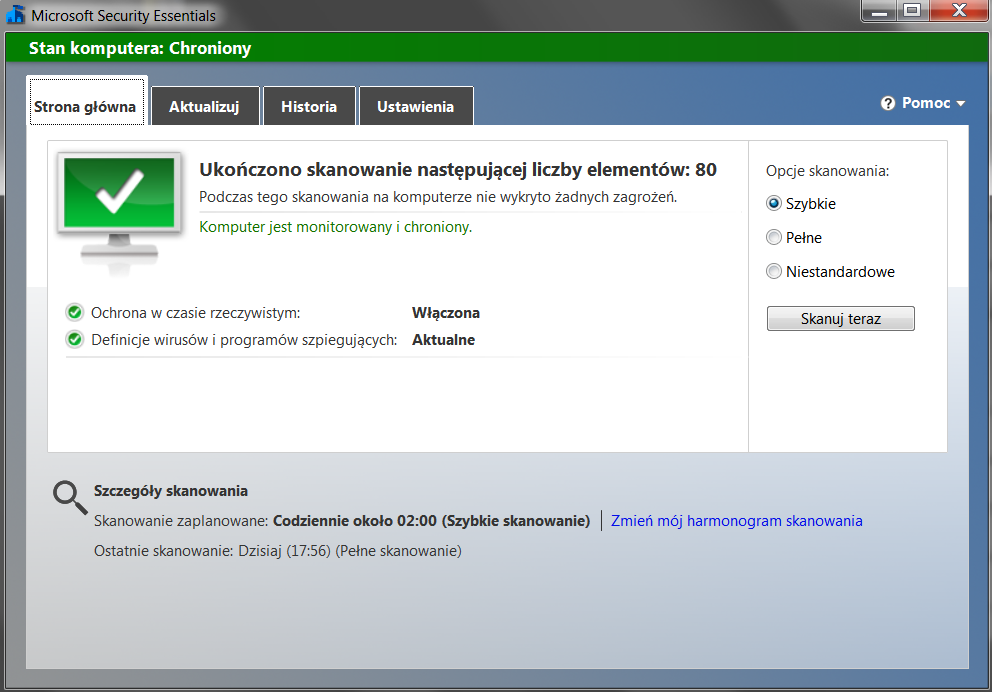Click the Microsoft Security Essentials title bar icon
The width and height of the screenshot is (992, 692).
(16, 15)
